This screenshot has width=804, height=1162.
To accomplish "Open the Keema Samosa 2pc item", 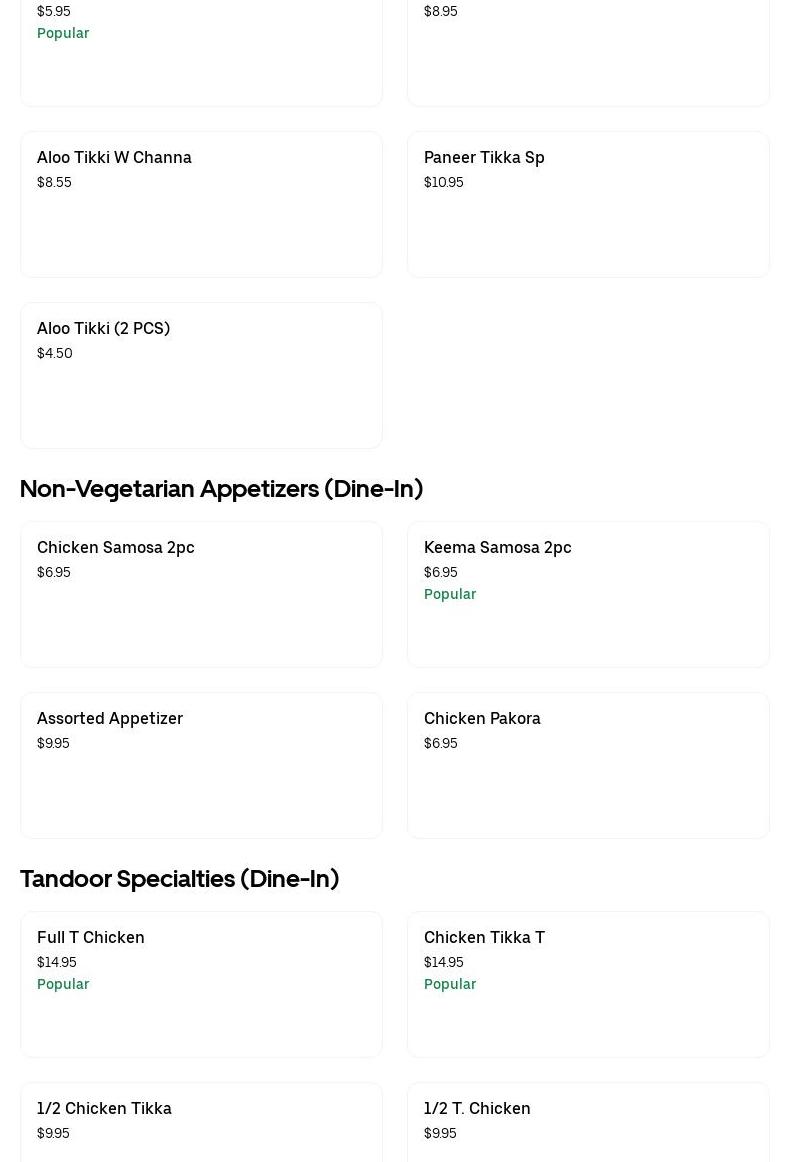I will [588, 594].
